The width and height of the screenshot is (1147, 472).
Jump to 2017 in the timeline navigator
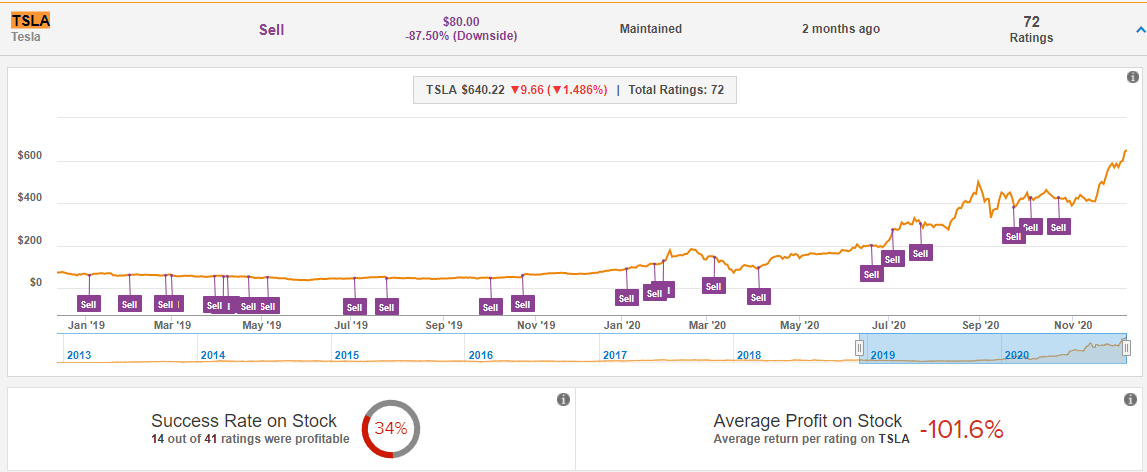point(615,355)
